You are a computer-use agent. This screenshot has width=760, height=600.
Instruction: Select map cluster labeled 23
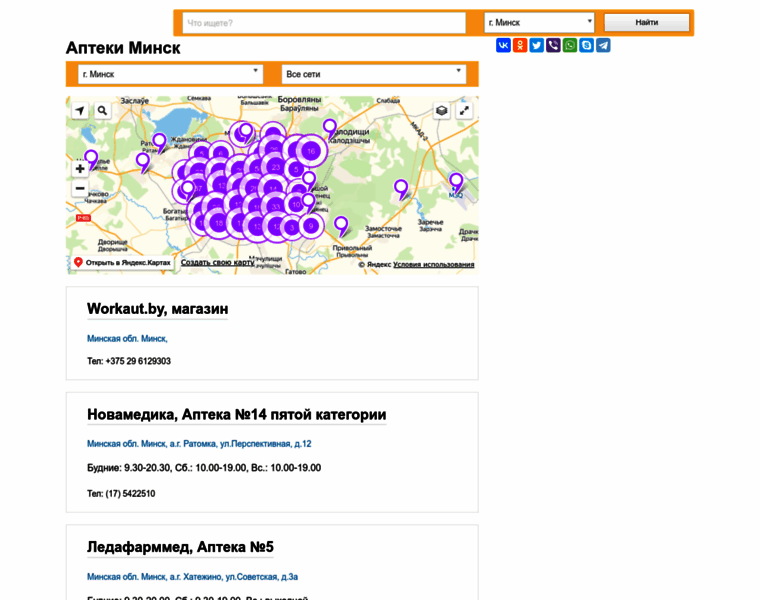click(x=275, y=167)
